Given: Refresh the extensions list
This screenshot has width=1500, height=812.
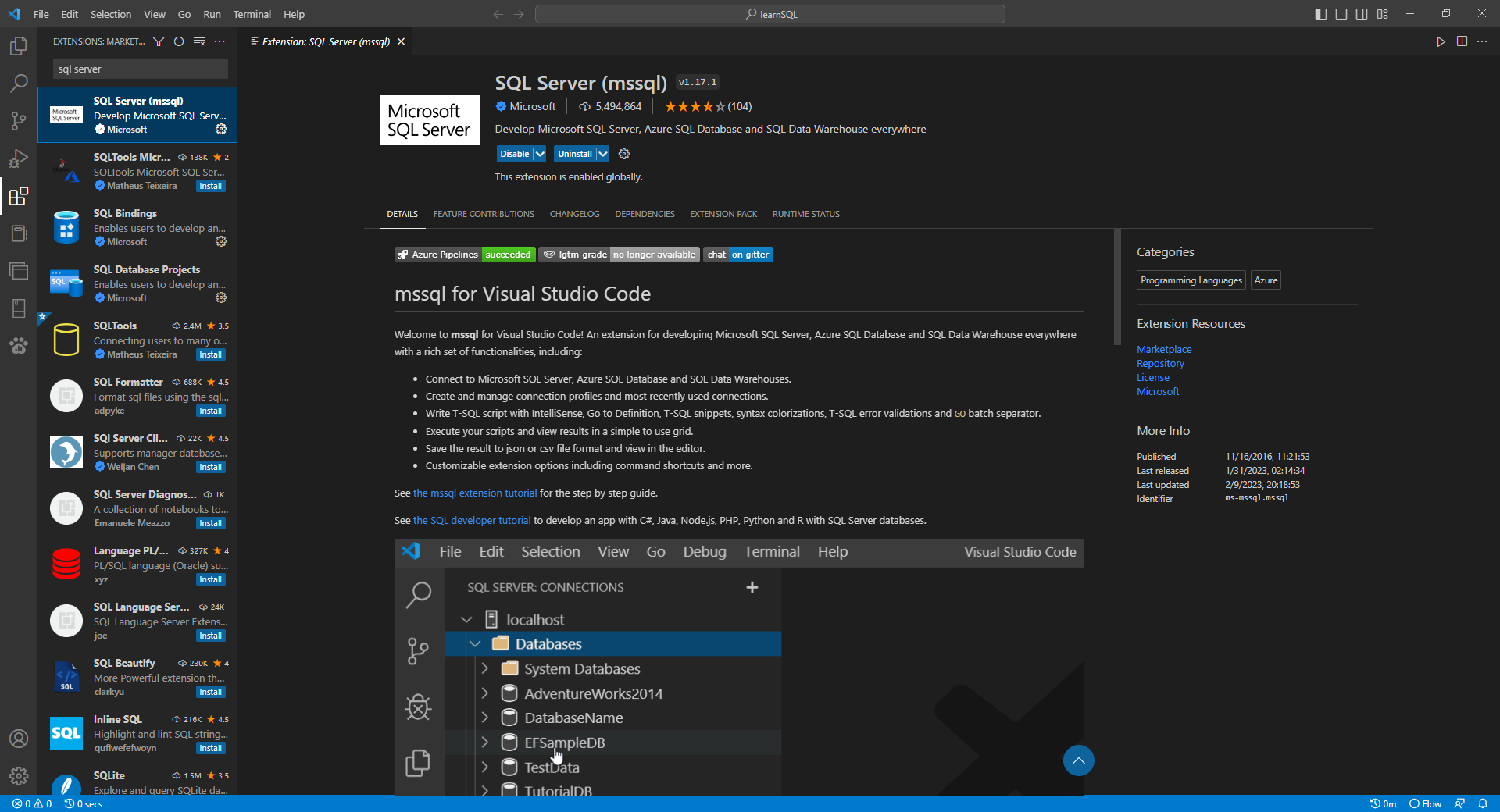Looking at the screenshot, I should click(178, 41).
